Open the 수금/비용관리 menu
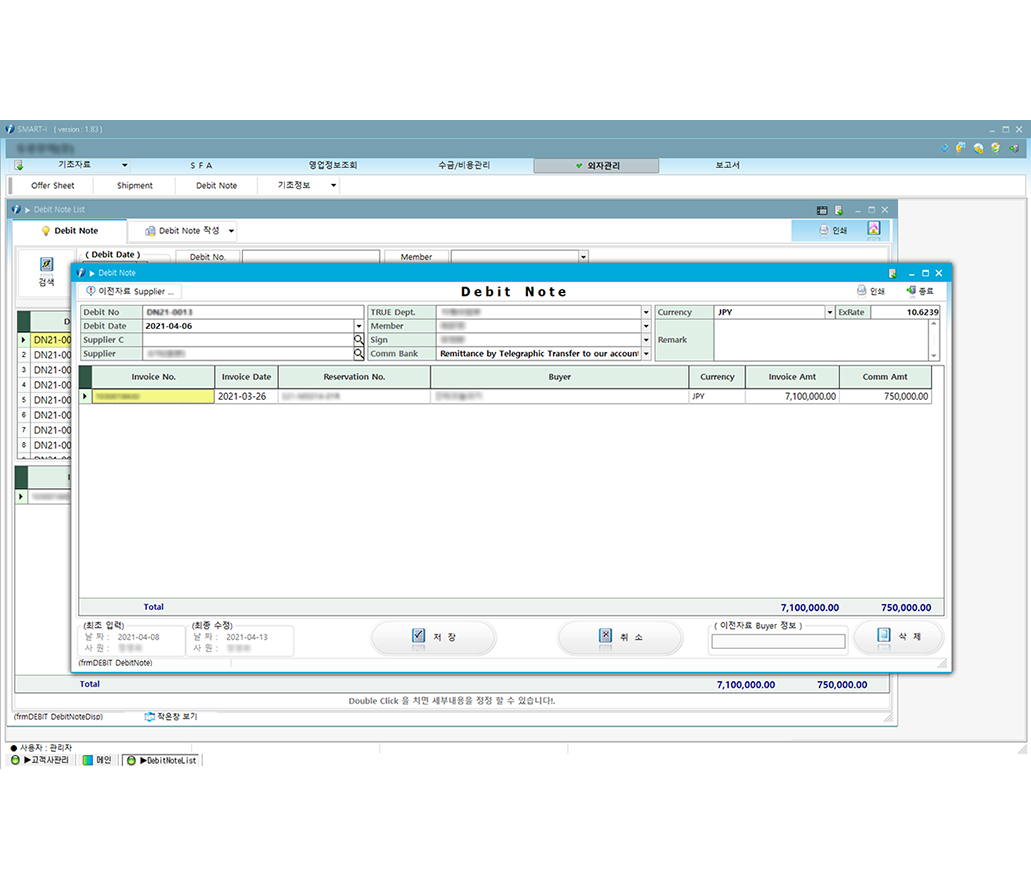Screen dimensions: 1031x889 pos(463,165)
